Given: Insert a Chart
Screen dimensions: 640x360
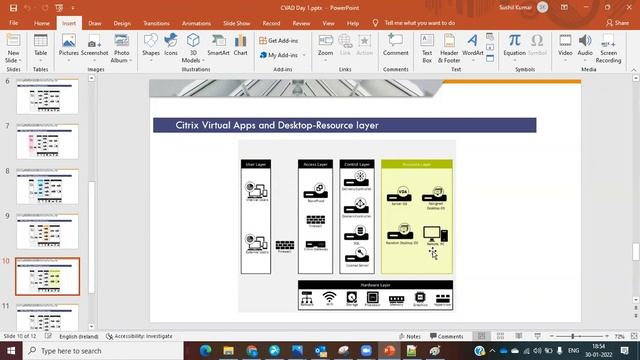Looking at the screenshot, I should [240, 45].
